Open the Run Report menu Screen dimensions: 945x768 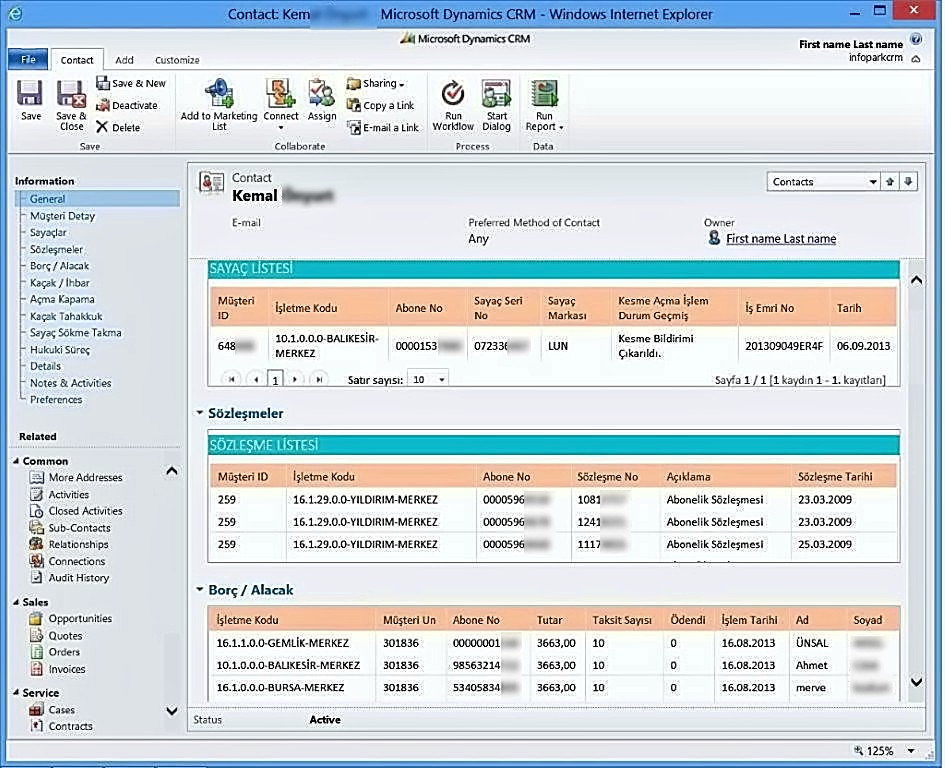(x=544, y=105)
